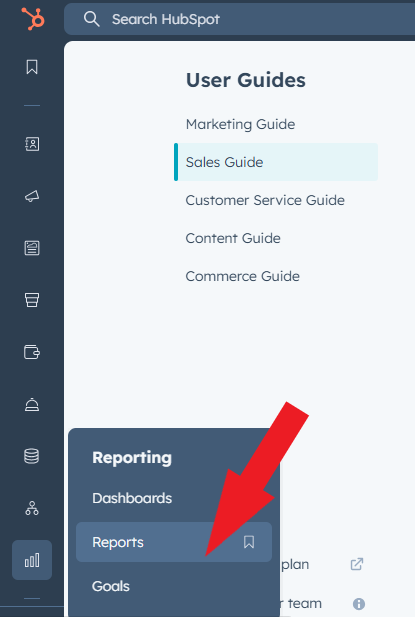The height and width of the screenshot is (617, 415).
Task: Open the Data Management database icon
Action: [x=32, y=456]
